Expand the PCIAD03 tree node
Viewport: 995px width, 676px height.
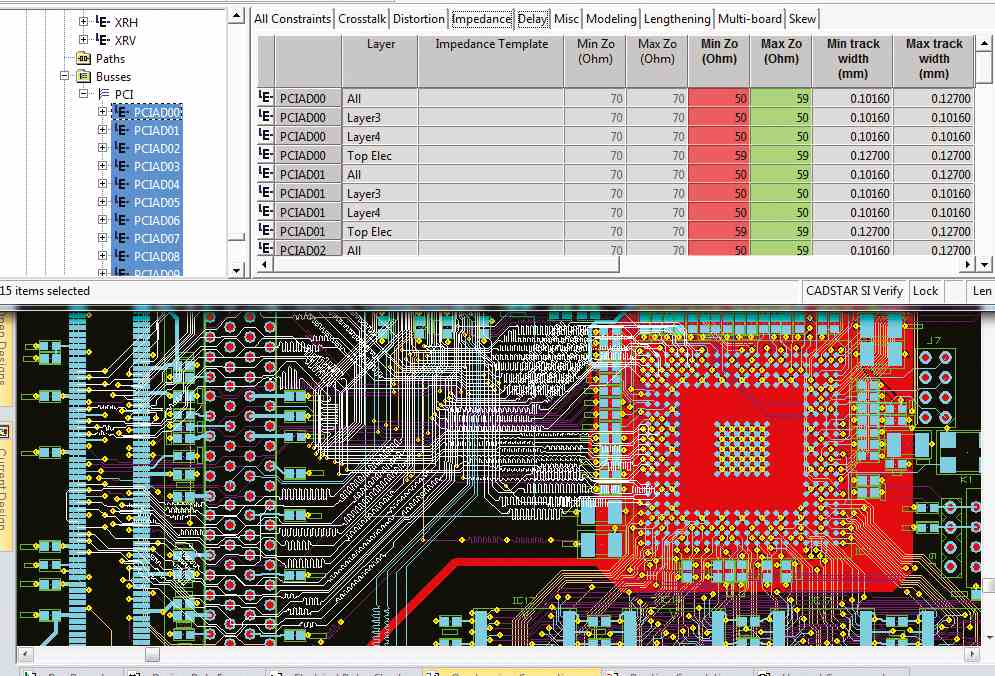point(102,166)
